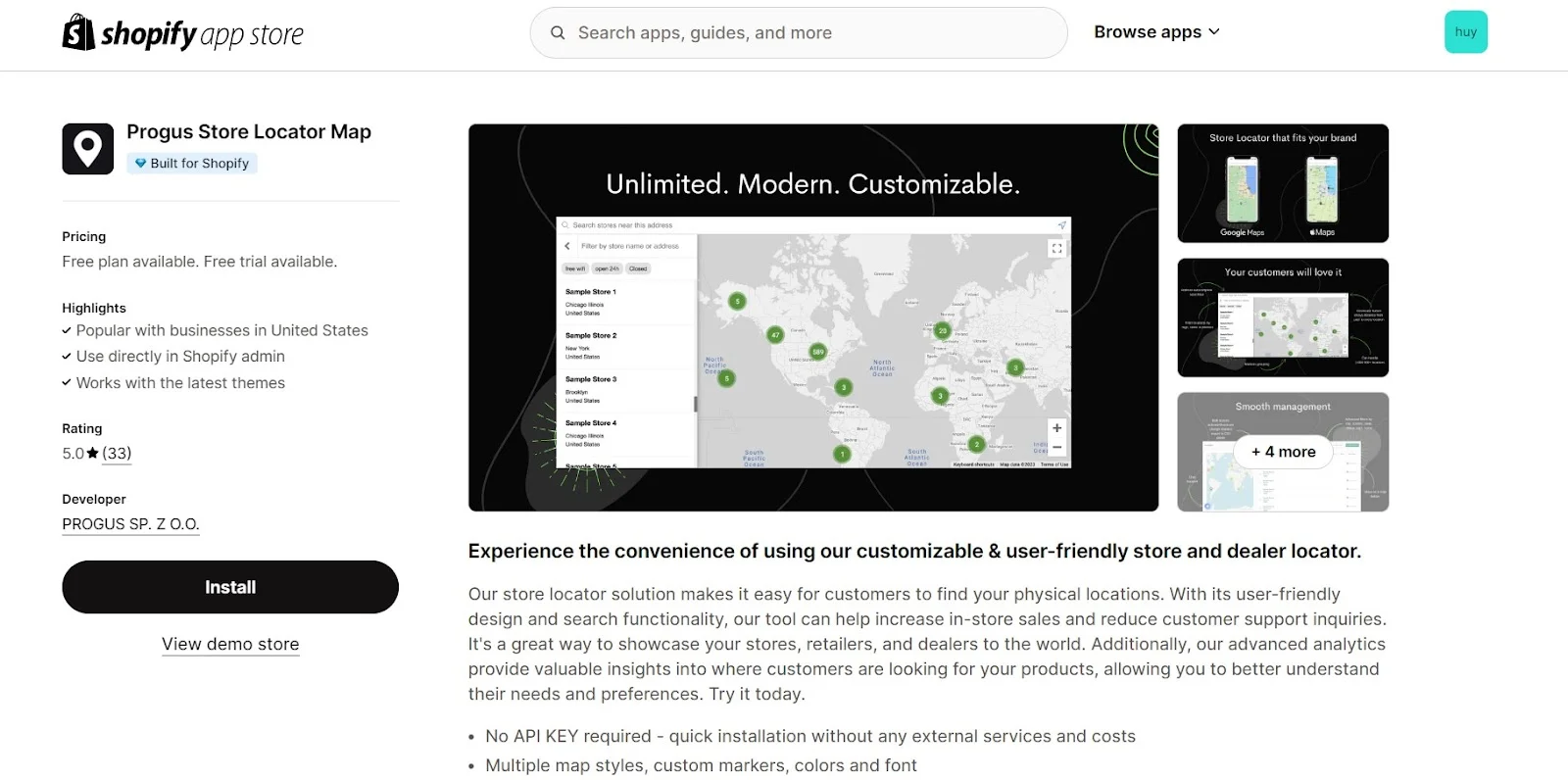Click the Experience the convenience headline
Image resolution: width=1568 pixels, height=780 pixels.
coord(914,551)
